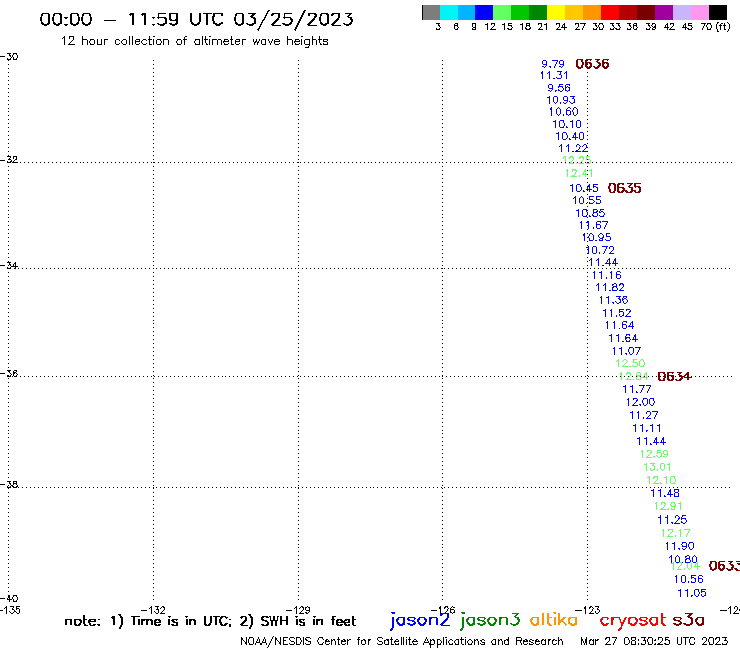Click the 11.07 wave height reading
This screenshot has height=650, width=740.
coord(626,351)
